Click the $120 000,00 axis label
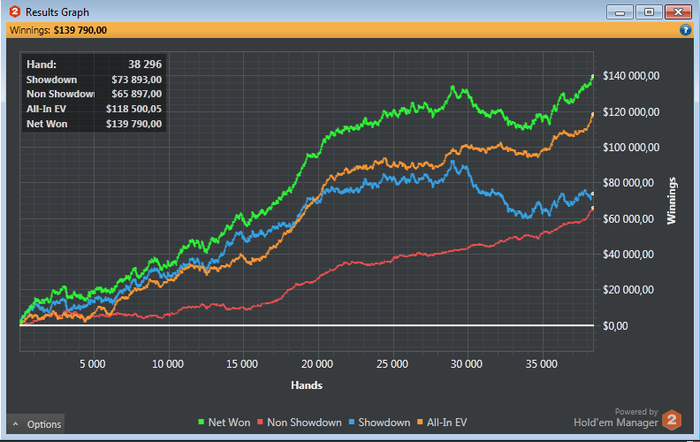The width and height of the screenshot is (700, 442). coord(631,112)
